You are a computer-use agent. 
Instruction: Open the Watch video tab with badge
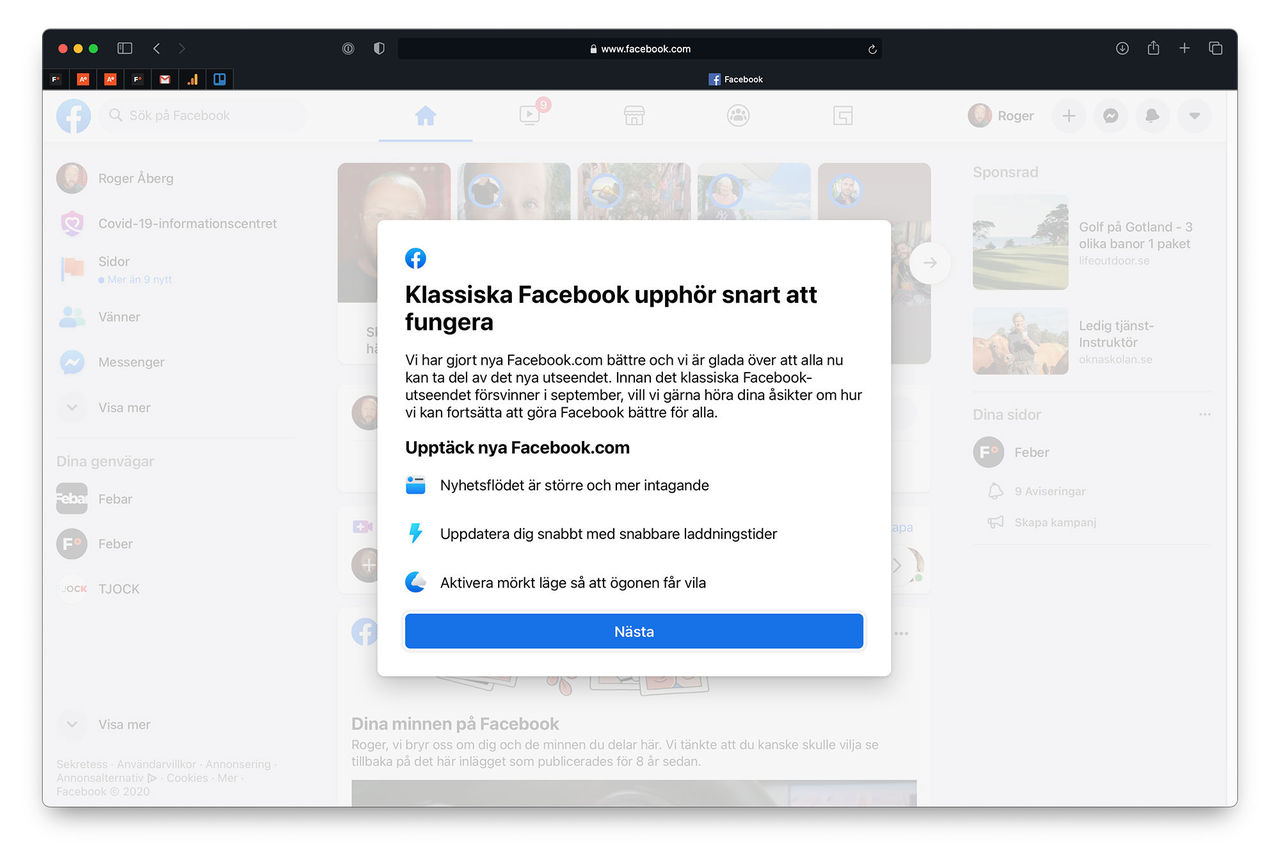[x=530, y=116]
